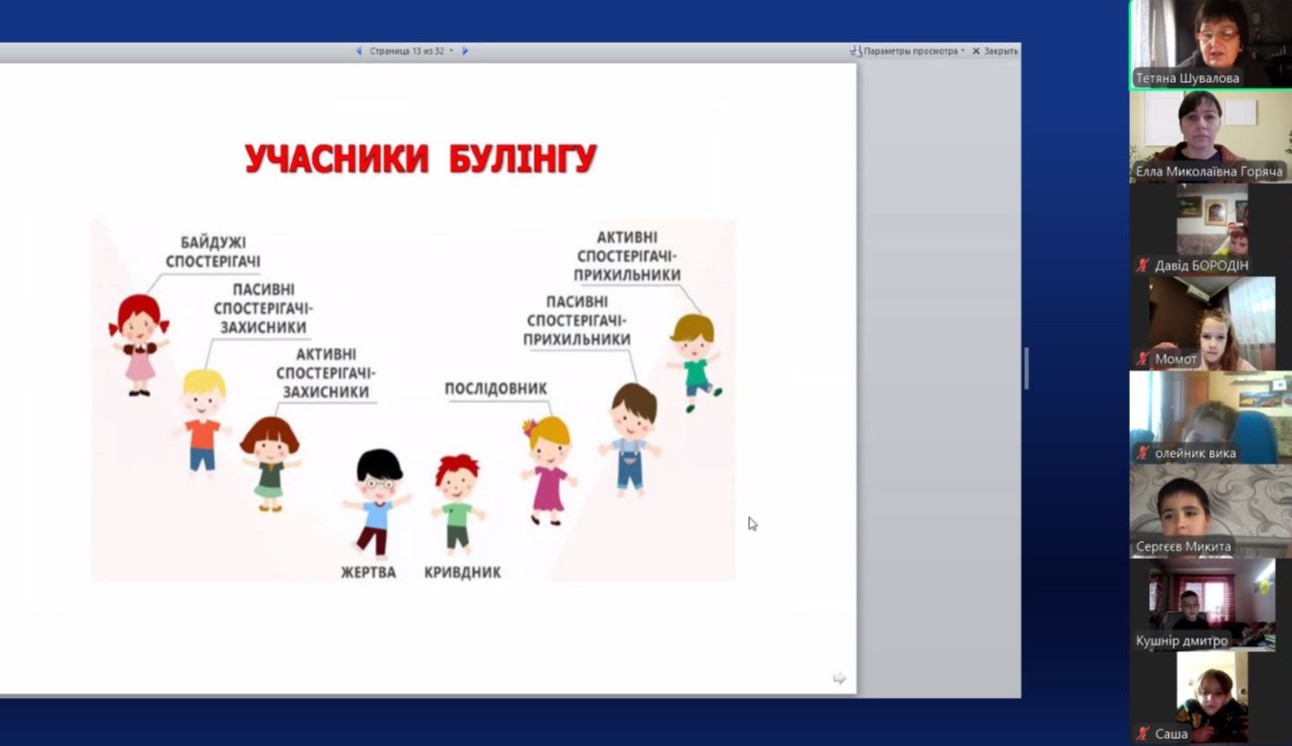Click muted microphone icon next to Момот
The width and height of the screenshot is (1292, 746).
(x=1143, y=359)
